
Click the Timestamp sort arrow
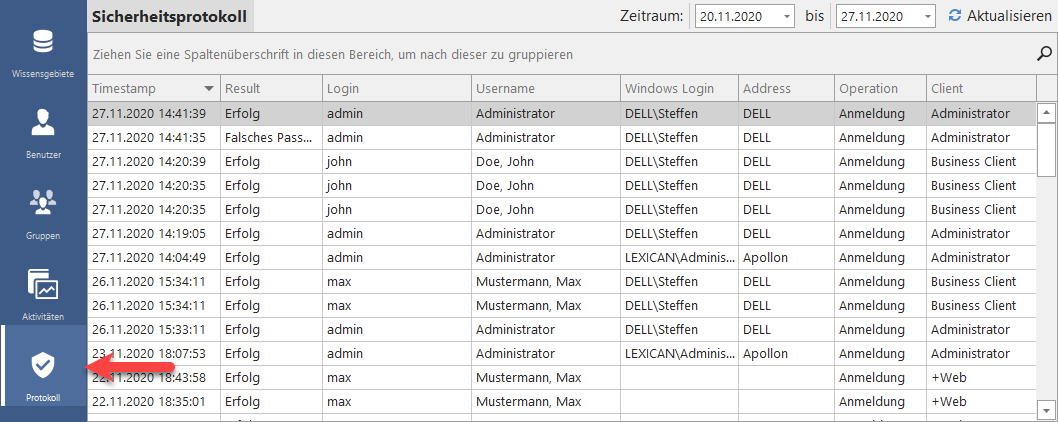click(208, 89)
